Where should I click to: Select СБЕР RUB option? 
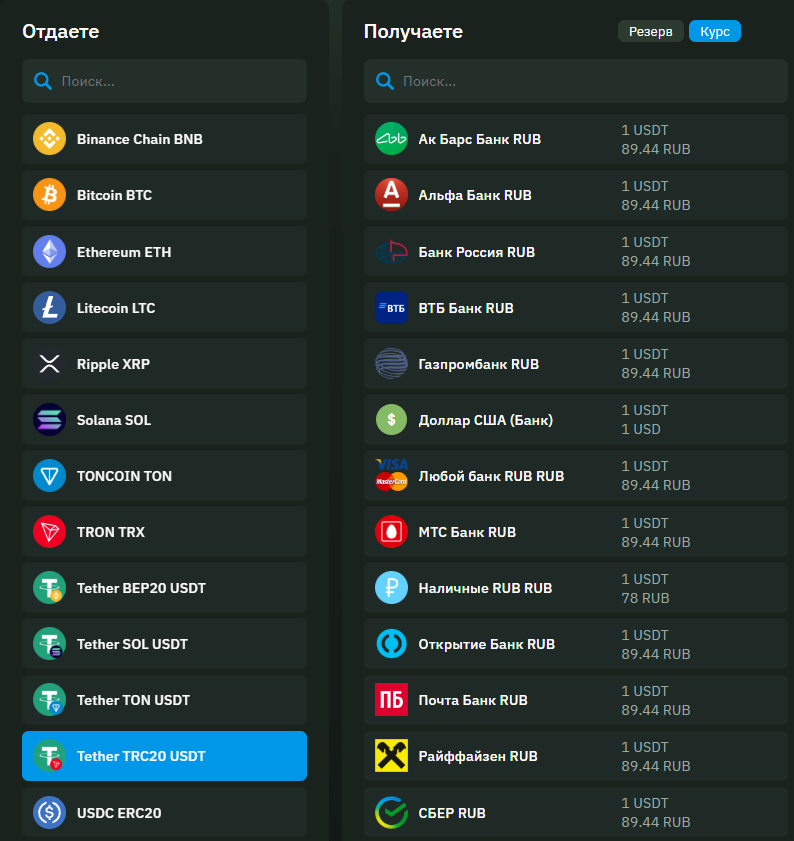[x=576, y=813]
